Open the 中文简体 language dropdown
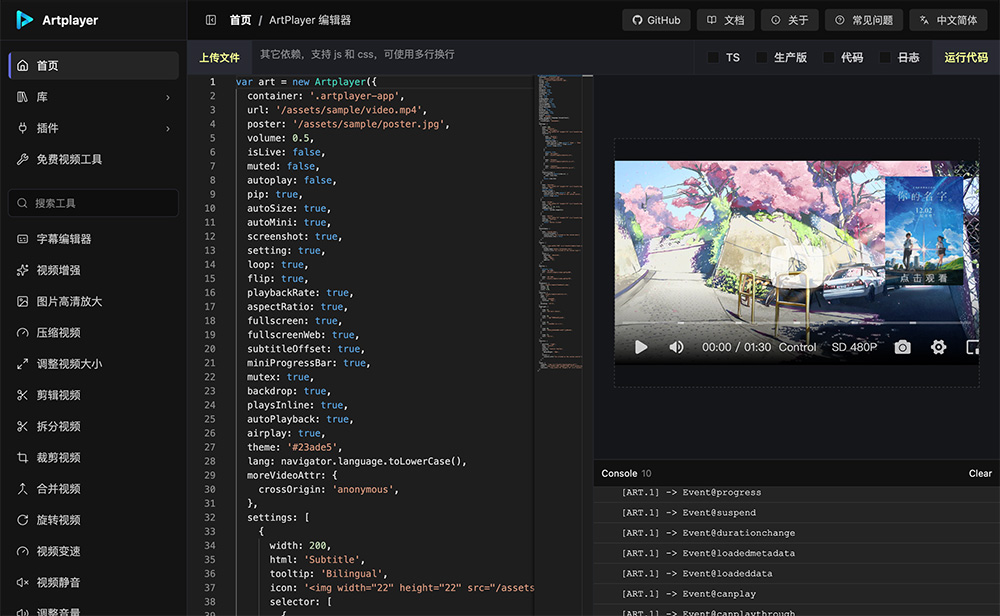The height and width of the screenshot is (616, 1000). click(x=948, y=20)
